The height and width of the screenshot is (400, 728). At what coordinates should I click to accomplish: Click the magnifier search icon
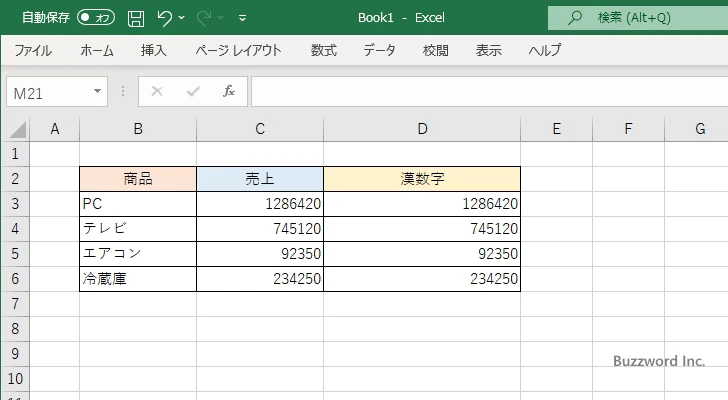point(575,18)
